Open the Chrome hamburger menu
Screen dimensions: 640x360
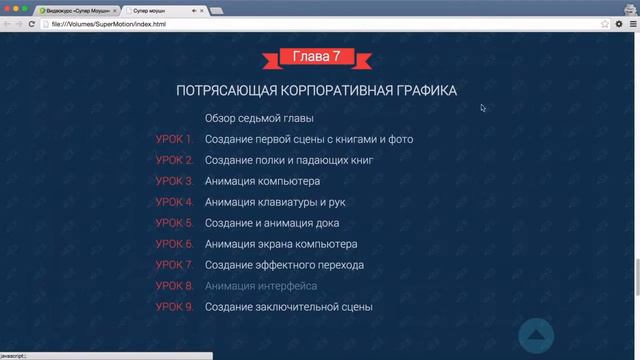[633, 24]
